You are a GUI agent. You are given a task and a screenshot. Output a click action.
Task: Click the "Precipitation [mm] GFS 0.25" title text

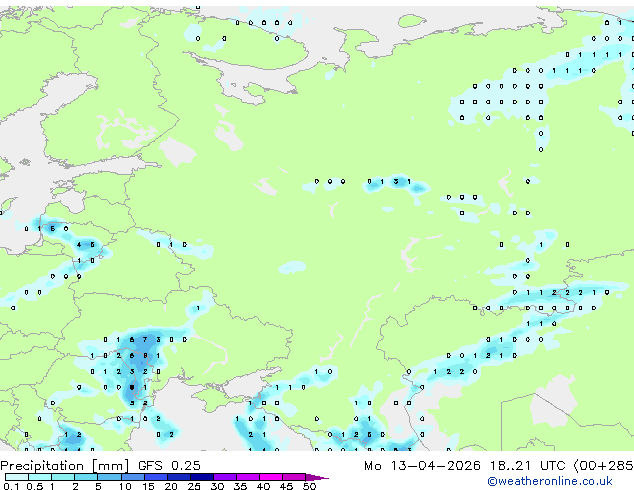[x=100, y=466]
